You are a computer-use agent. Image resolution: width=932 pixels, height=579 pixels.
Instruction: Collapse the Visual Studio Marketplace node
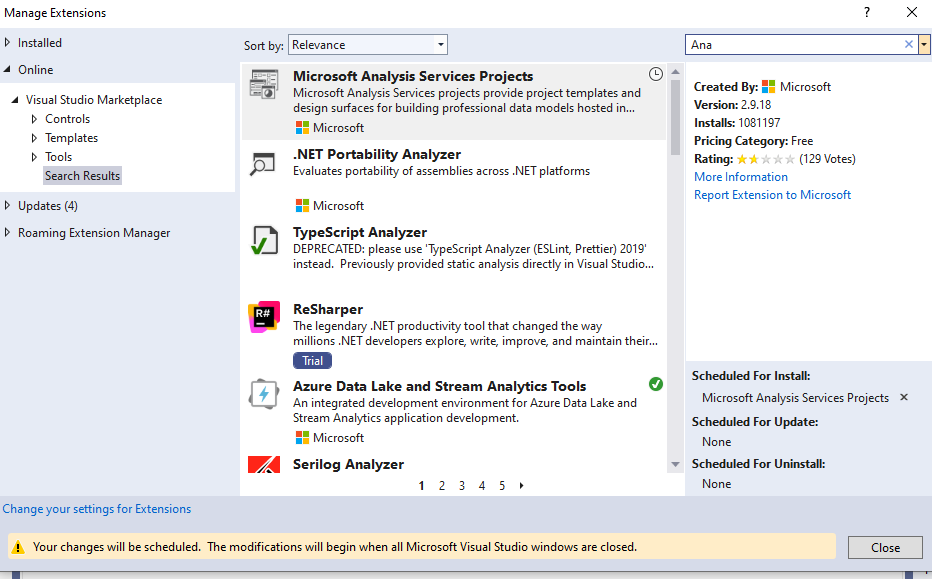(x=15, y=100)
